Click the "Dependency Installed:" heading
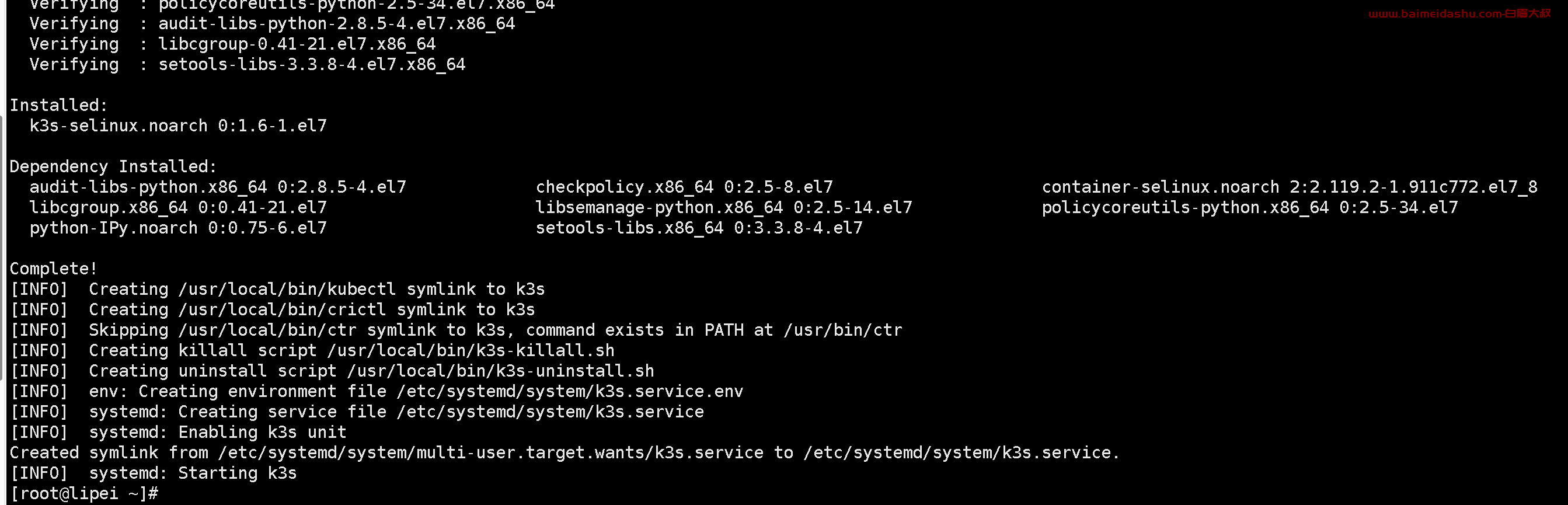The height and width of the screenshot is (505, 1568). click(113, 167)
